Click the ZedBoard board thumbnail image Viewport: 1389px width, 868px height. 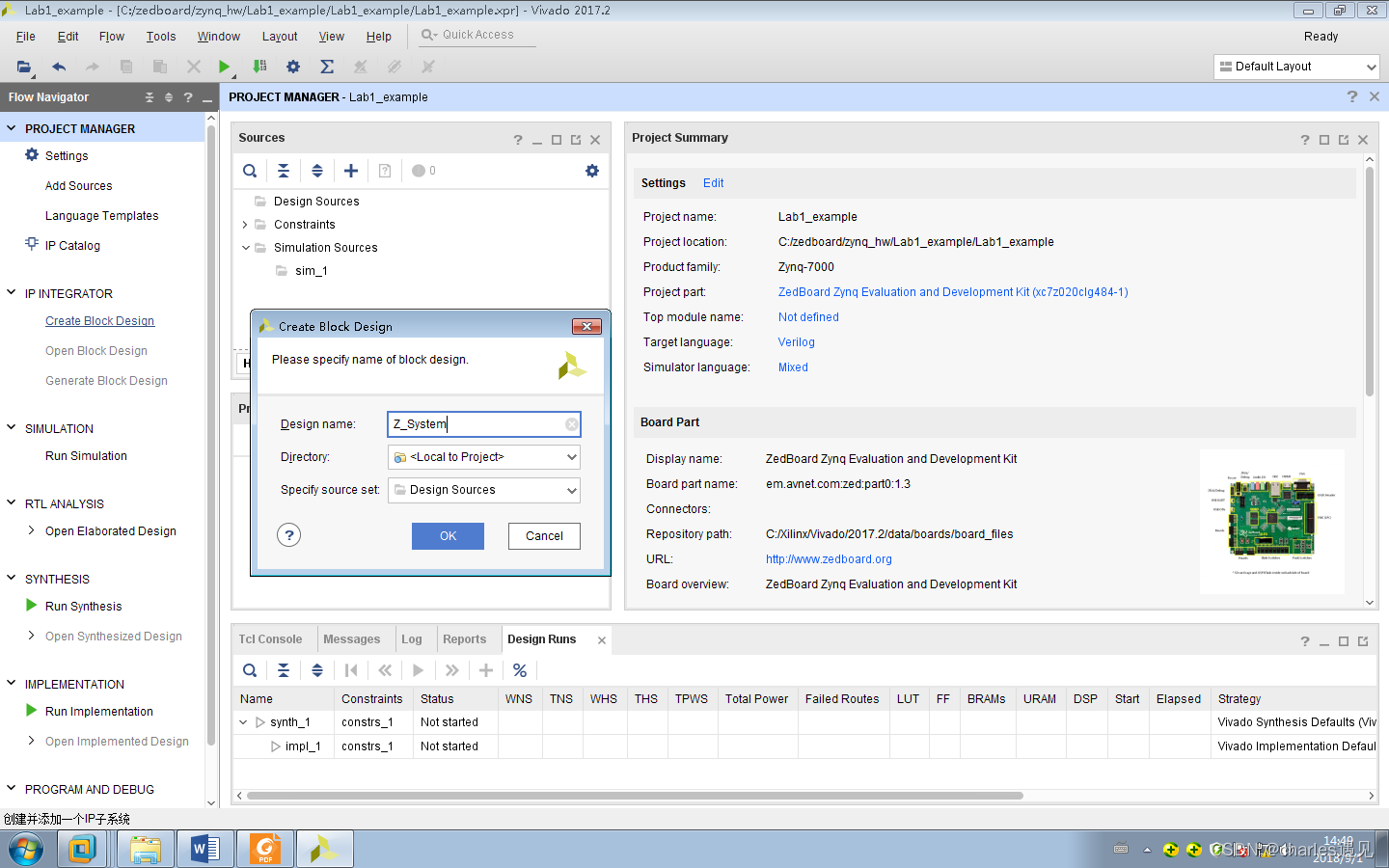click(x=1272, y=521)
